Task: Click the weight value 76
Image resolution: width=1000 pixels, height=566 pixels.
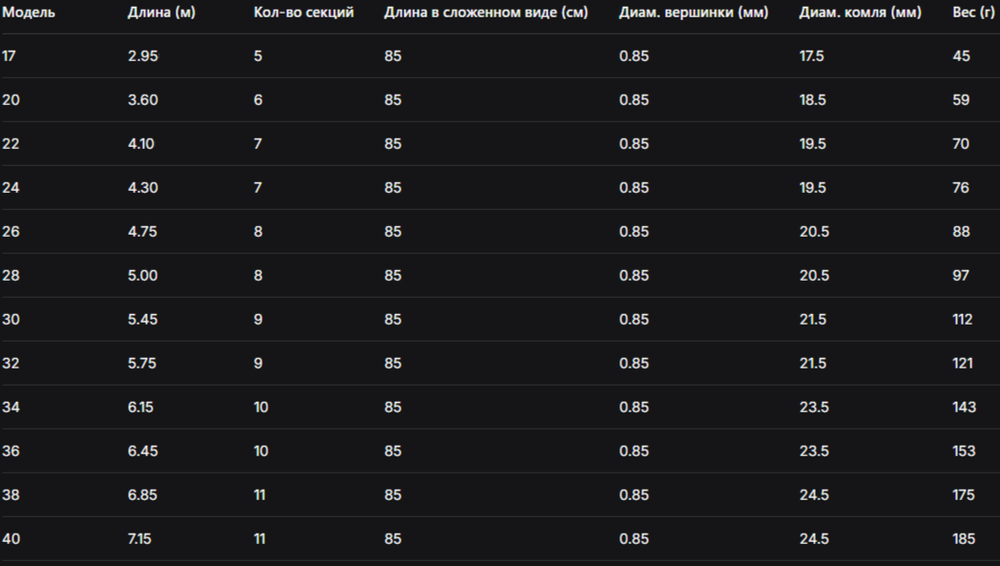Action: point(961,188)
